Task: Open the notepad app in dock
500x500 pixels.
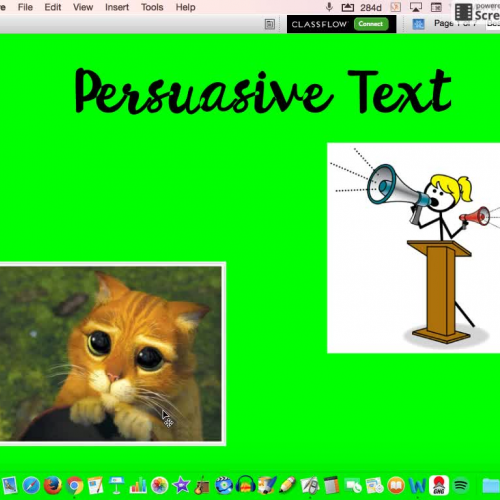Action: coord(331,486)
